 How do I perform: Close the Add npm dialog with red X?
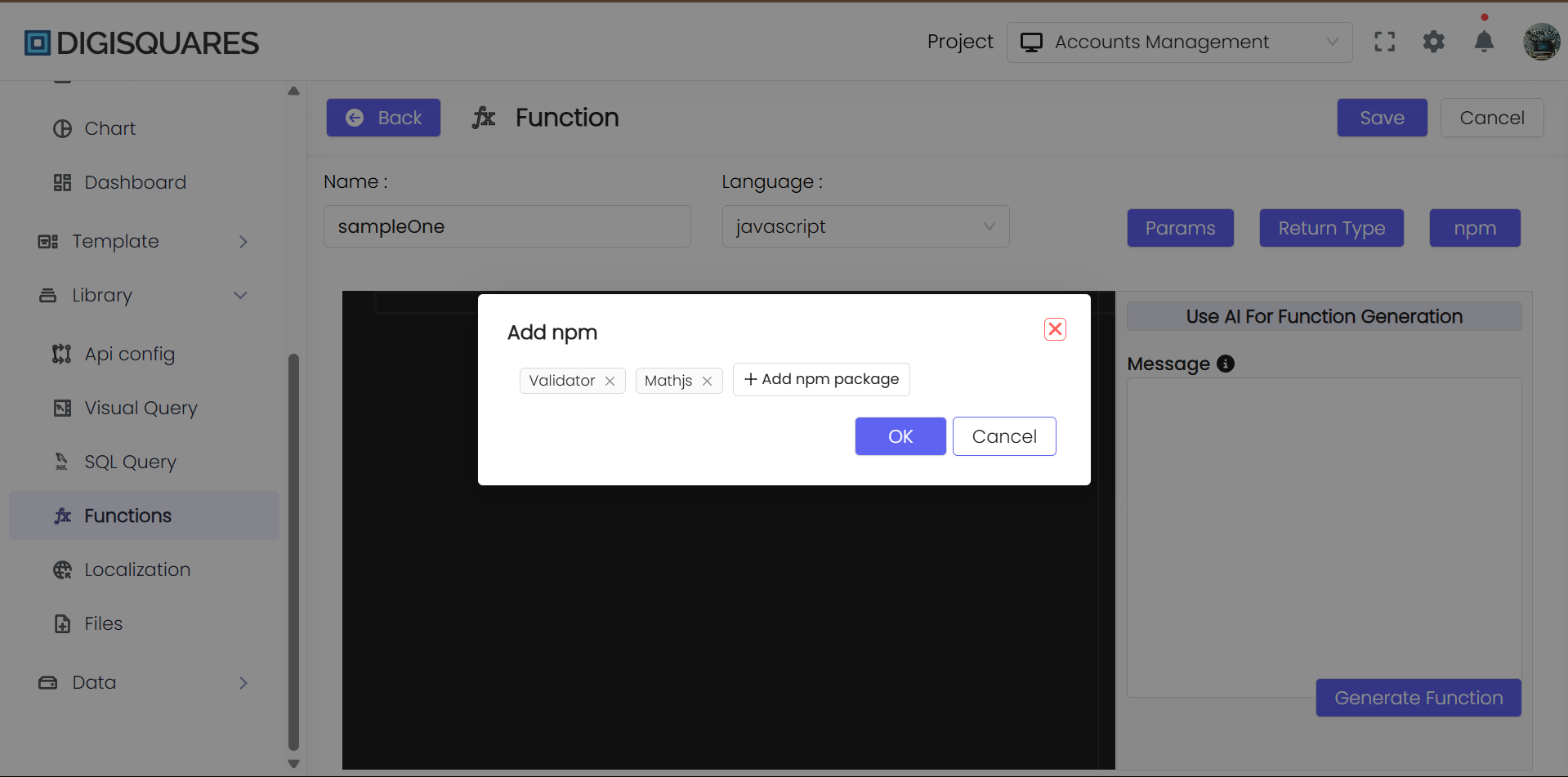point(1055,329)
